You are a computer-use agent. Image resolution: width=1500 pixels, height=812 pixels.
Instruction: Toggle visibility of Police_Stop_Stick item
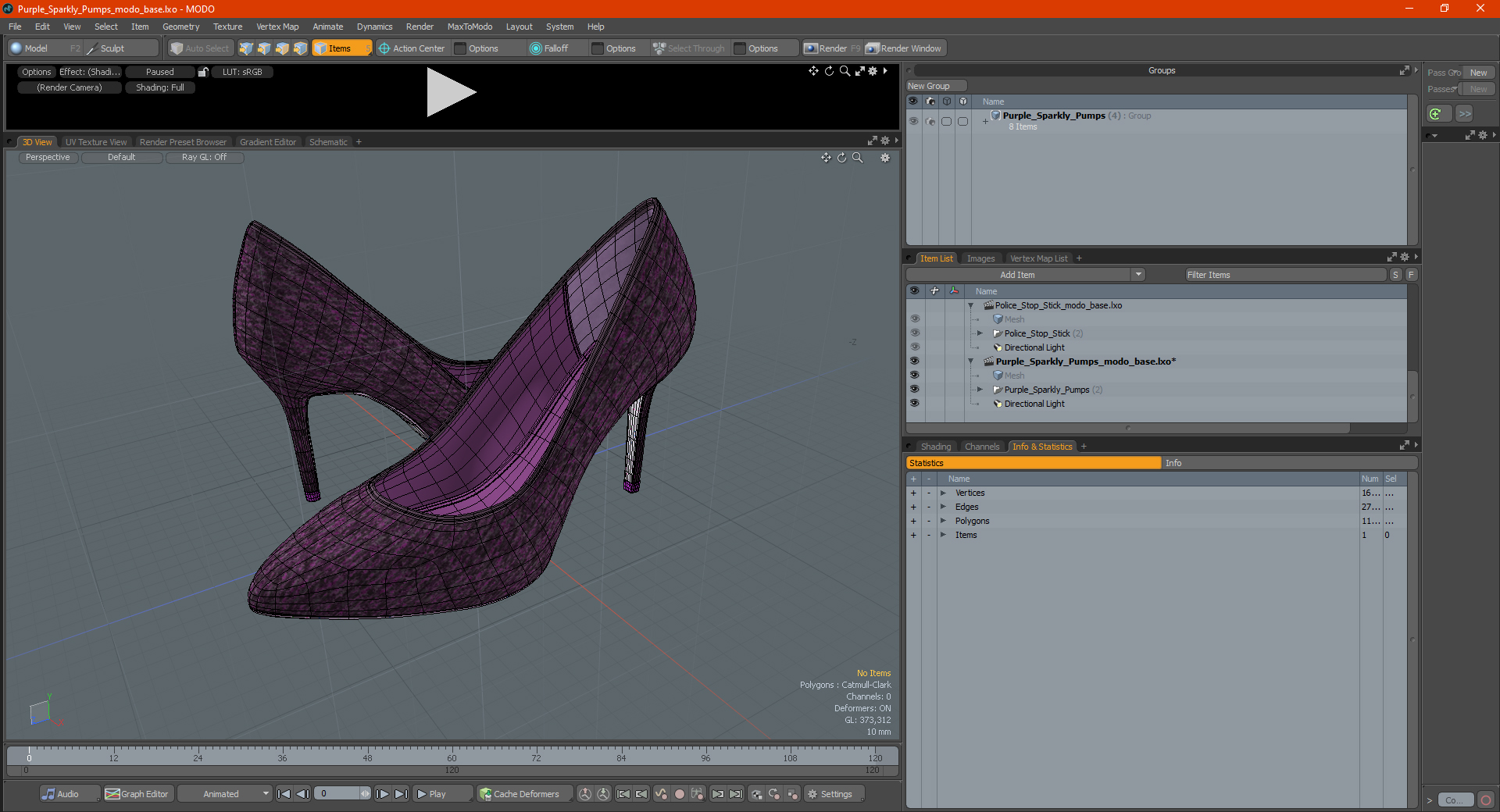915,333
